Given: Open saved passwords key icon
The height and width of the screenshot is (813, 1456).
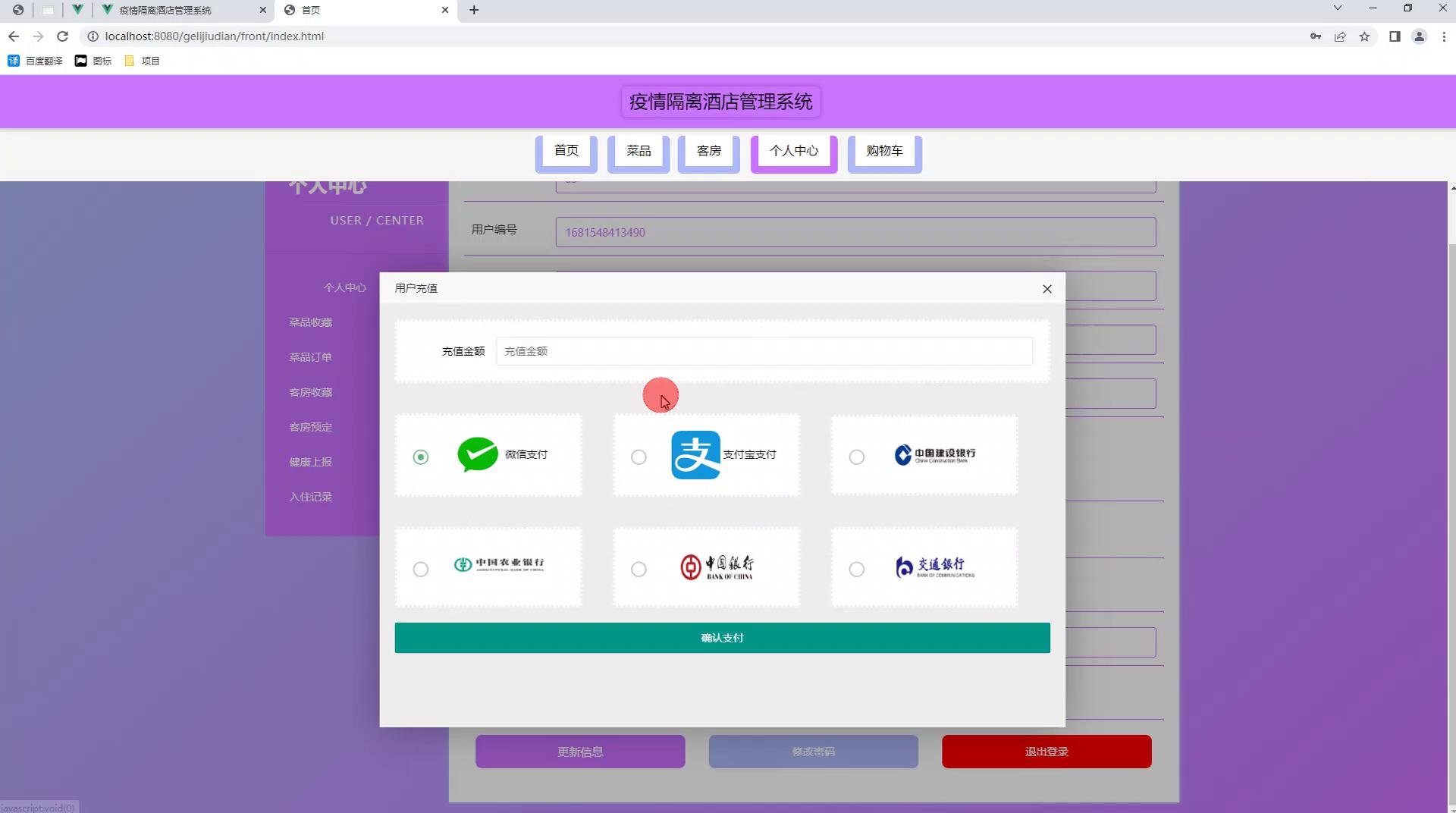Looking at the screenshot, I should point(1316,36).
